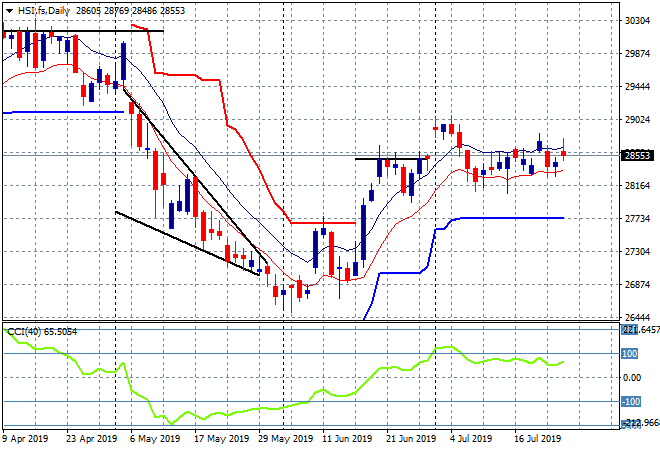Image resolution: width=660 pixels, height=450 pixels.
Task: Click the CCI(40) indicator label
Action: point(24,330)
